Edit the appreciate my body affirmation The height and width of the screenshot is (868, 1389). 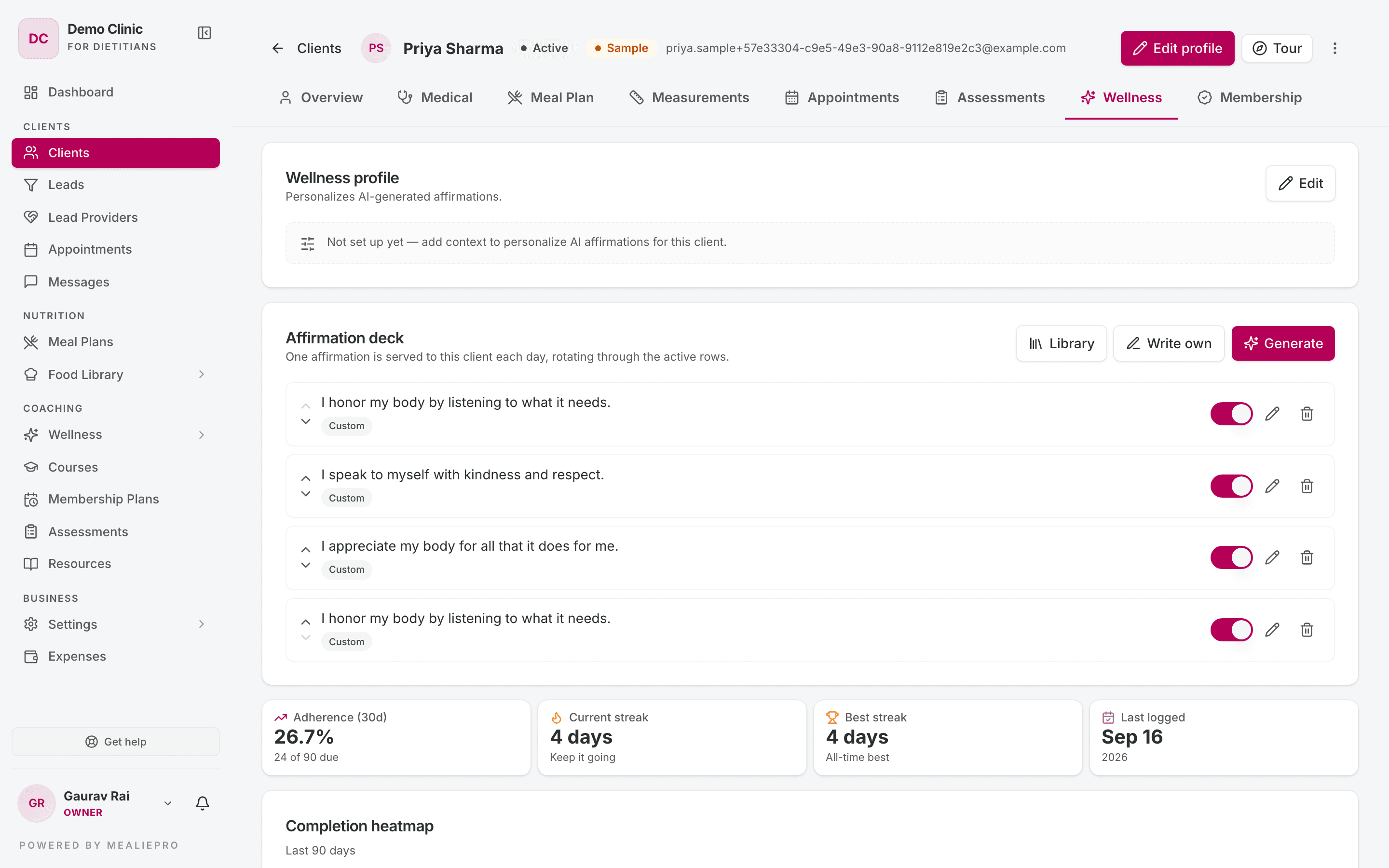pos(1272,557)
